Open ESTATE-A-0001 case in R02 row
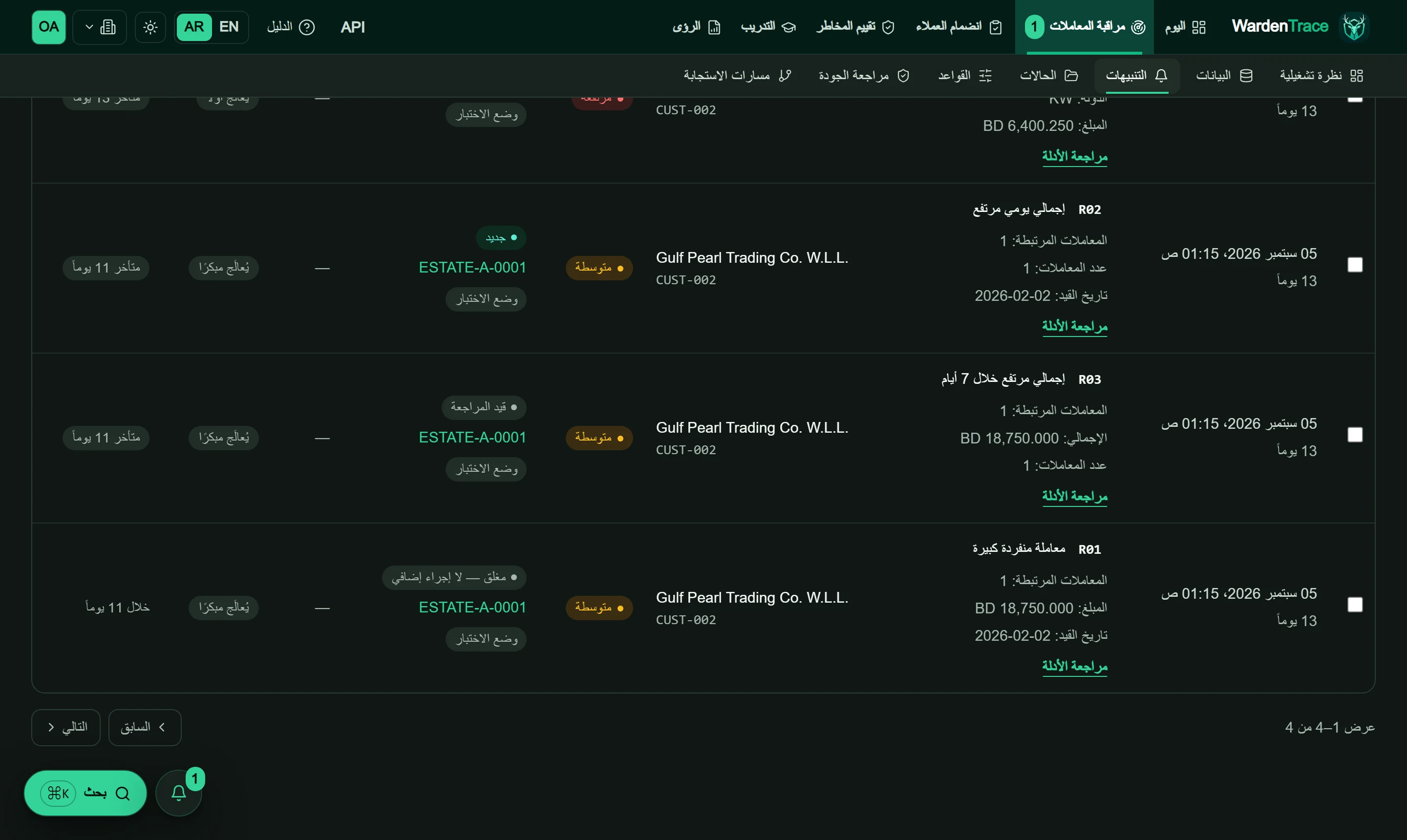This screenshot has height=840, width=1407. click(x=472, y=267)
